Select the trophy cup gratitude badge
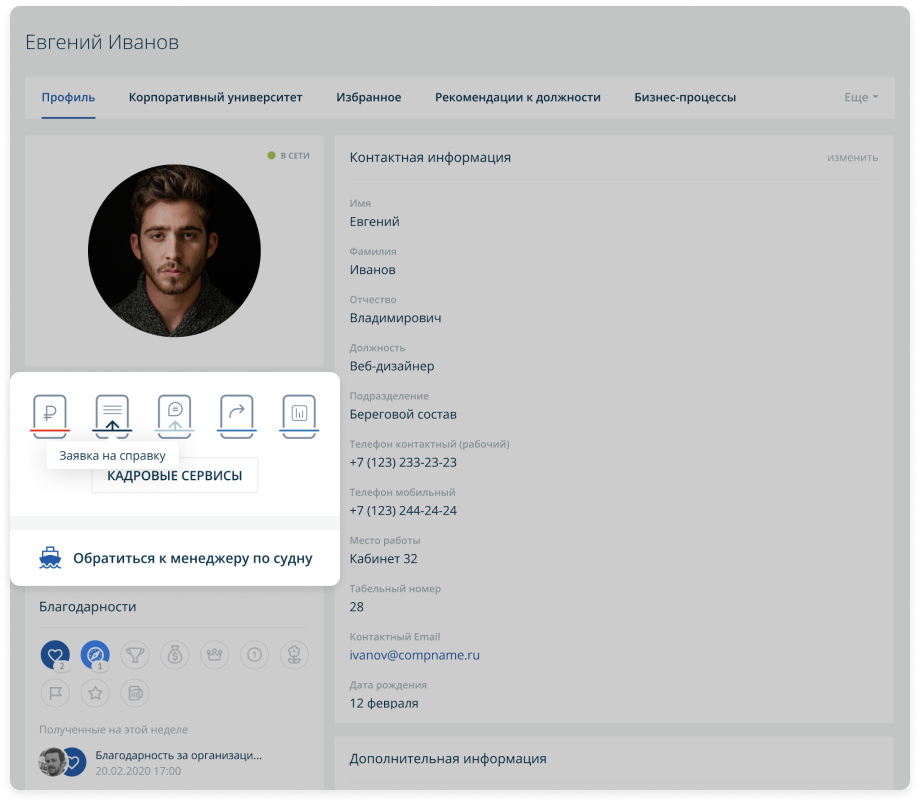 135,655
